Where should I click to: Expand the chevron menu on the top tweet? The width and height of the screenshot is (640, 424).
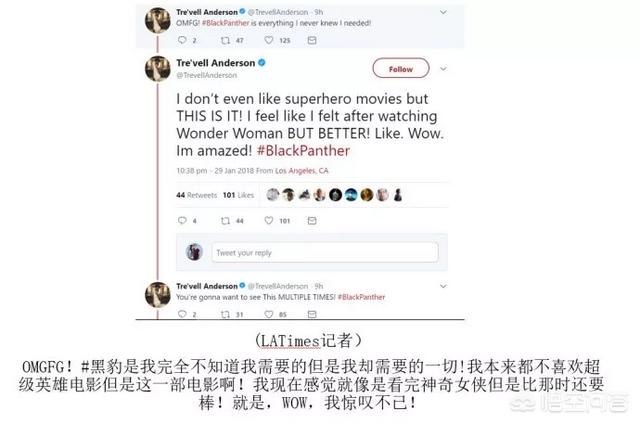click(x=443, y=13)
